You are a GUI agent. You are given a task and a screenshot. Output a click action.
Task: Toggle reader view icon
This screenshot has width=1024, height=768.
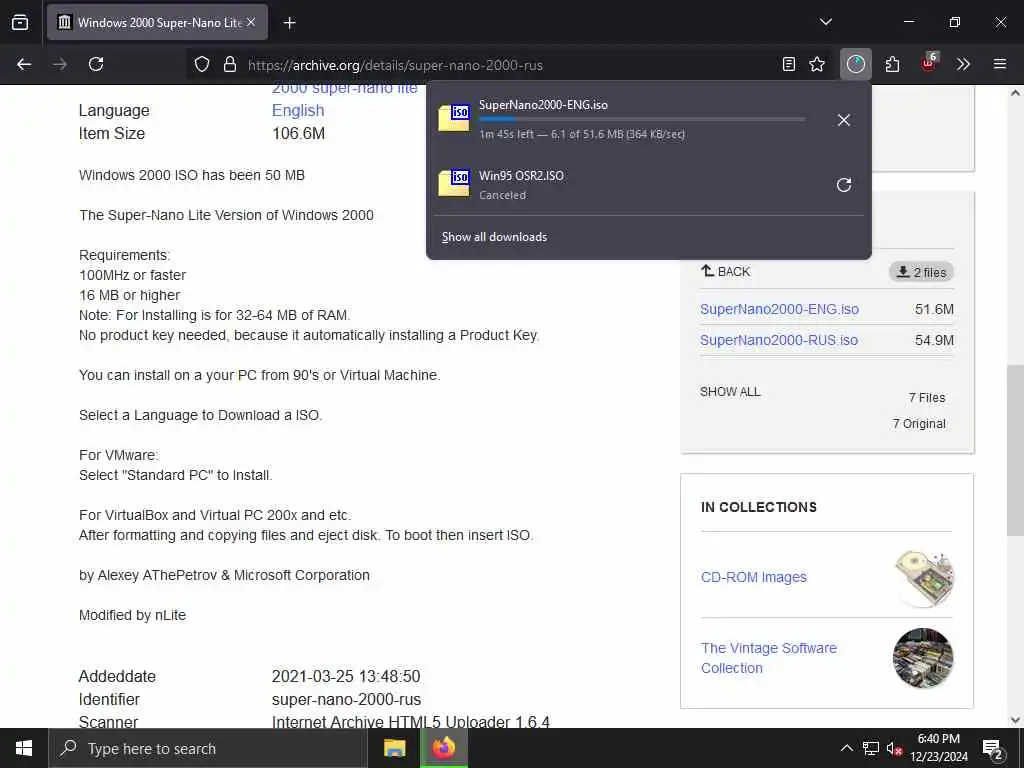coord(789,64)
